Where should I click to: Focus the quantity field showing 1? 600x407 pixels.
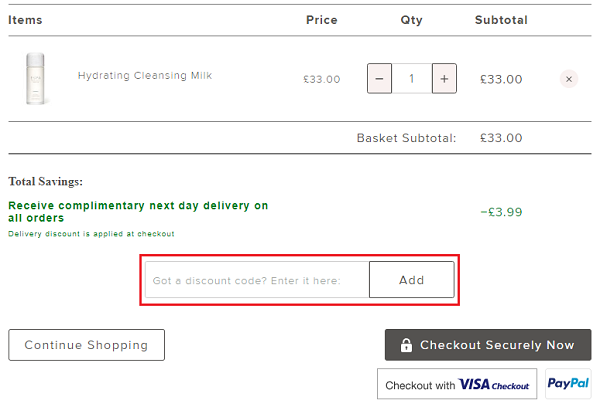[412, 79]
